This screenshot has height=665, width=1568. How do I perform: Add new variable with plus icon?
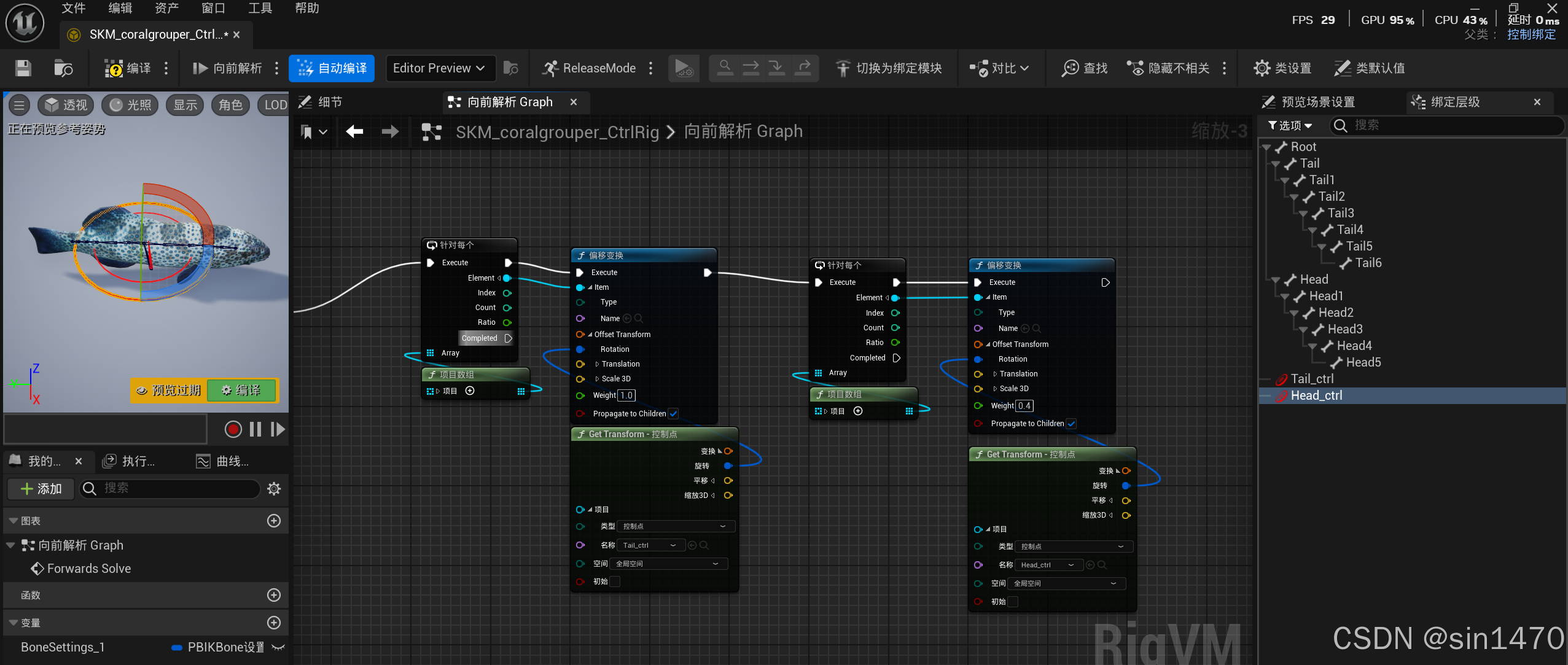pyautogui.click(x=274, y=623)
